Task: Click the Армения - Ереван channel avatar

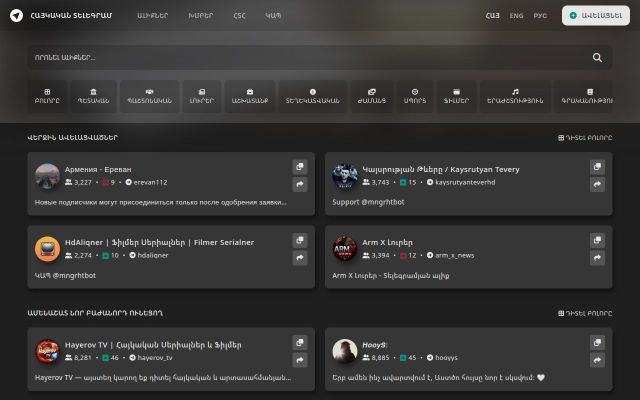Action: pyautogui.click(x=47, y=176)
